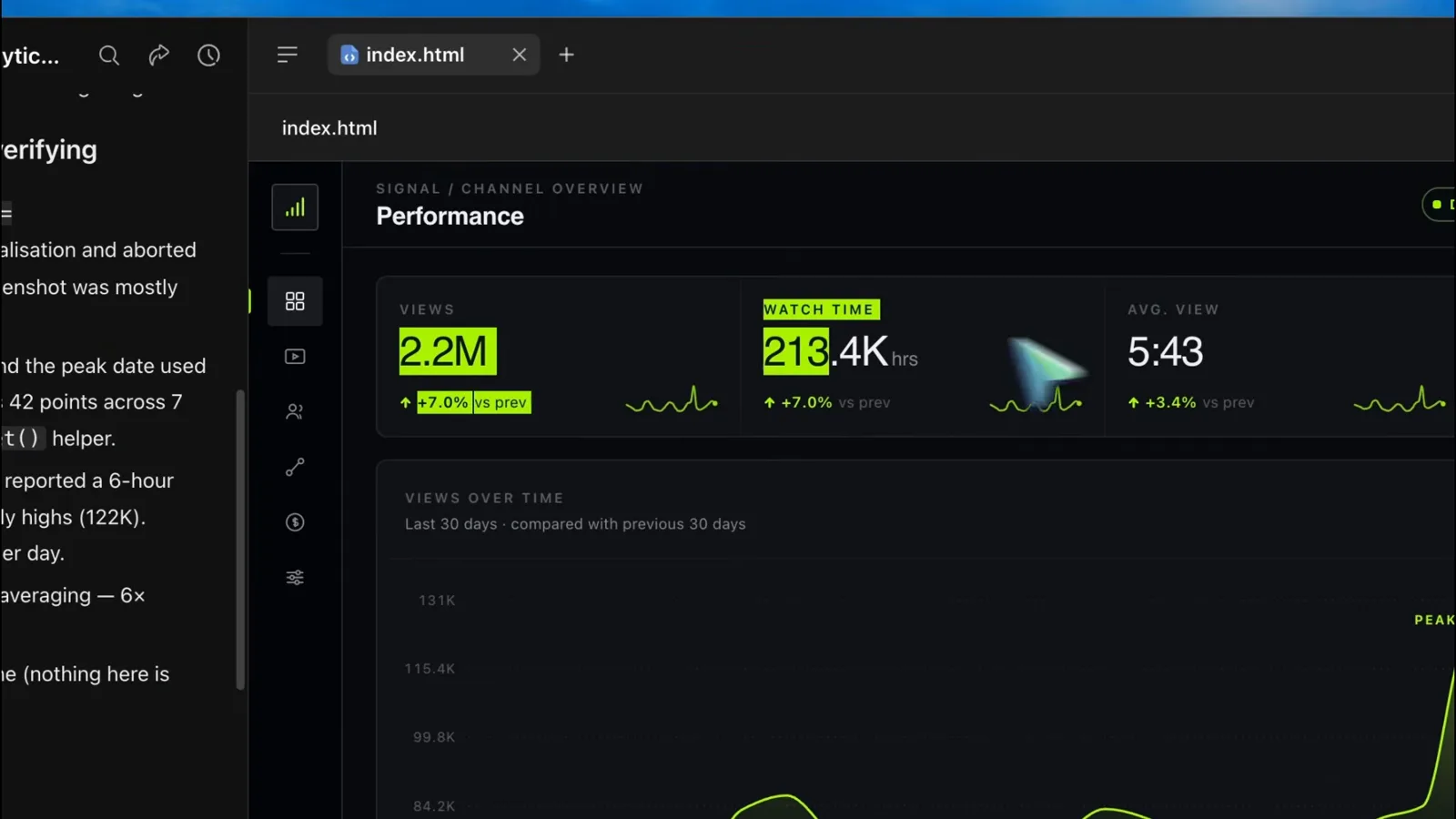Click the index.html file path header
Image resolution: width=1456 pixels, height=819 pixels.
(329, 128)
